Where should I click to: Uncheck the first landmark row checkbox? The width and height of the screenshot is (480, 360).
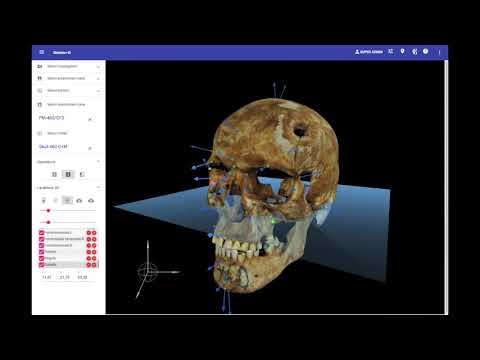42,232
